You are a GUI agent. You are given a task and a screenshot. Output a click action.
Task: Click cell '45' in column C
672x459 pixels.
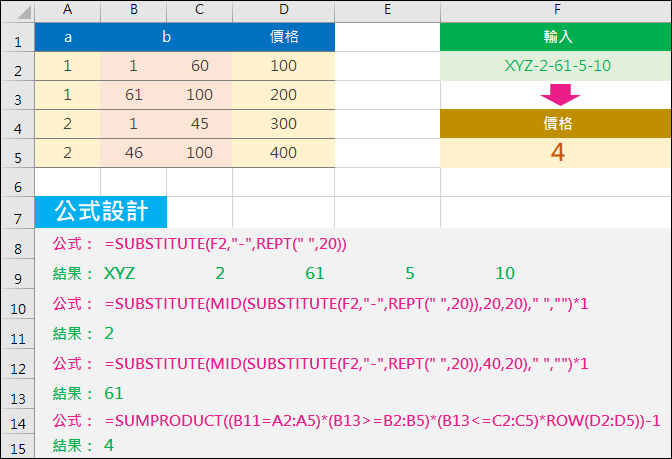tap(200, 124)
